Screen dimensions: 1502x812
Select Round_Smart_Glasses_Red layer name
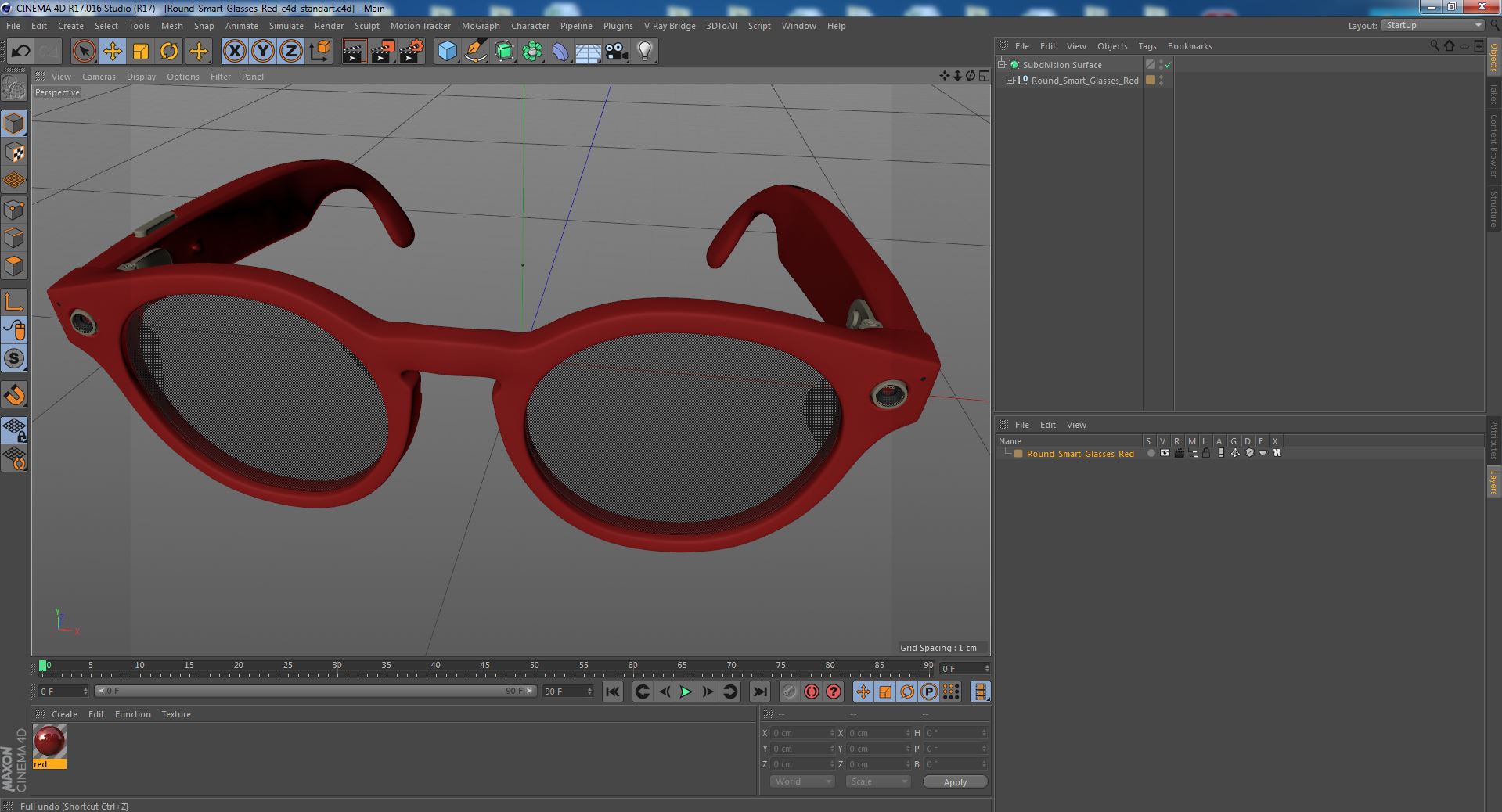1079,454
